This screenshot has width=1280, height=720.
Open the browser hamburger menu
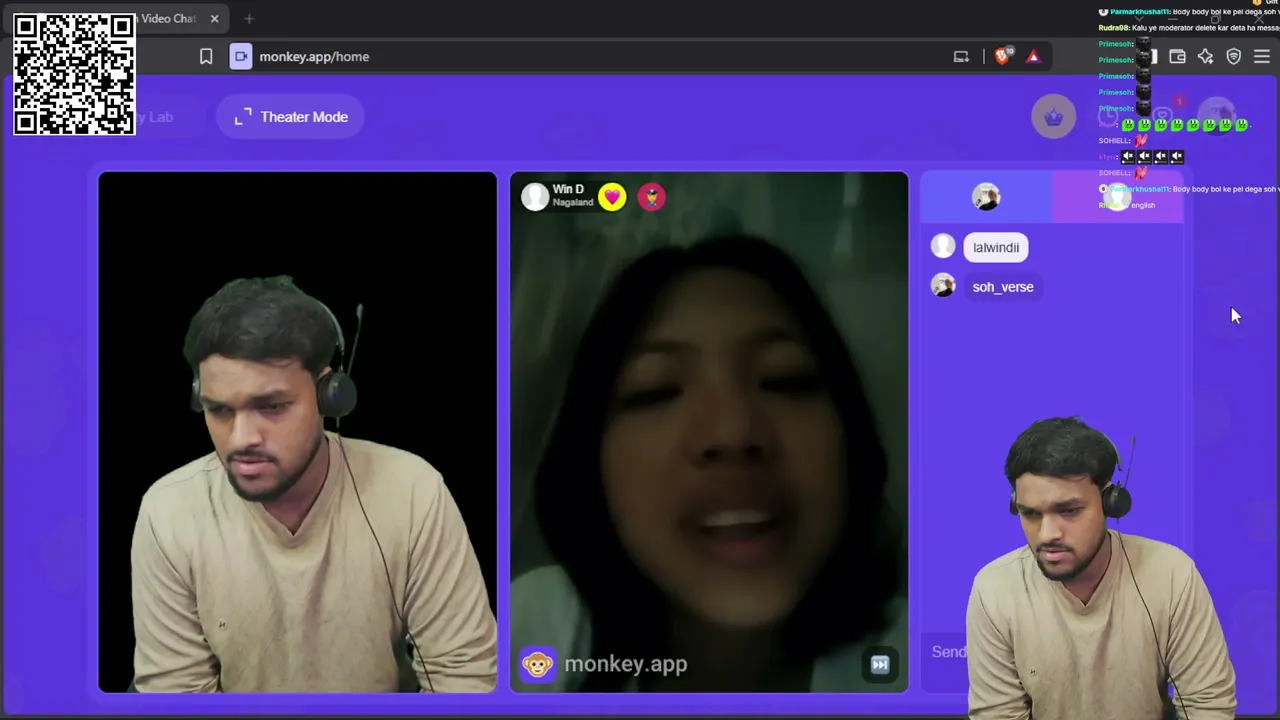[x=1262, y=57]
